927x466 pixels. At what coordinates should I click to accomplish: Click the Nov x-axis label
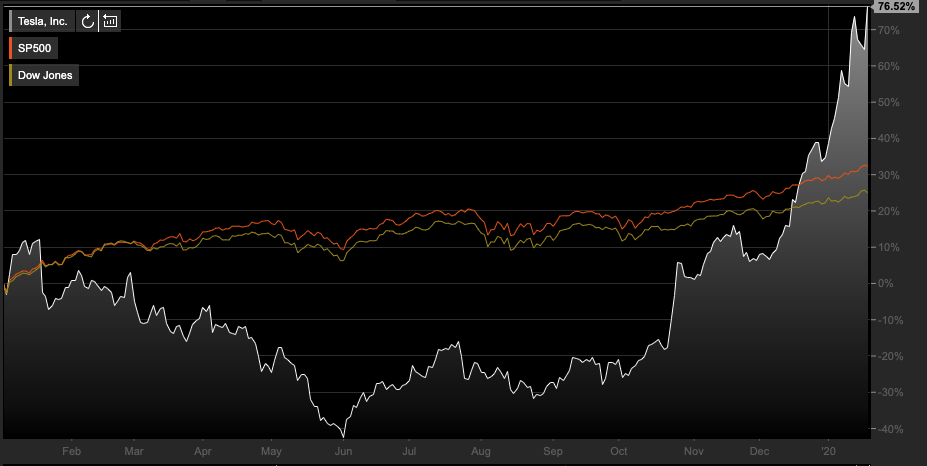click(x=694, y=451)
